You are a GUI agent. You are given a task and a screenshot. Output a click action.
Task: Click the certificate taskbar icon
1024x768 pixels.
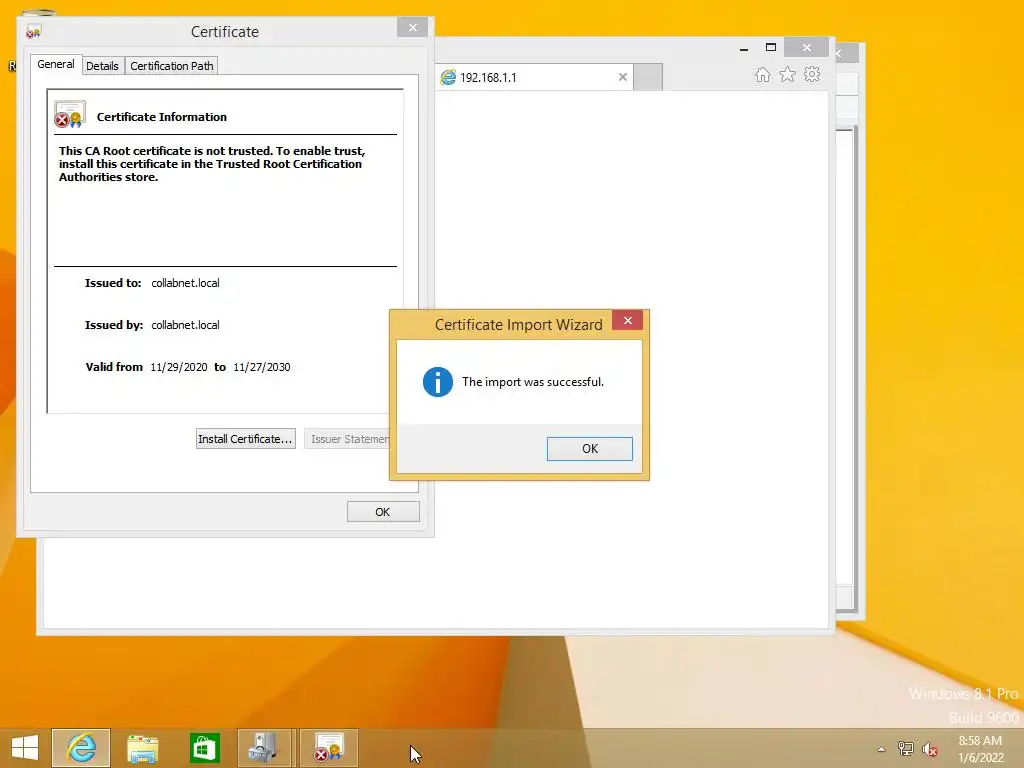coord(328,748)
